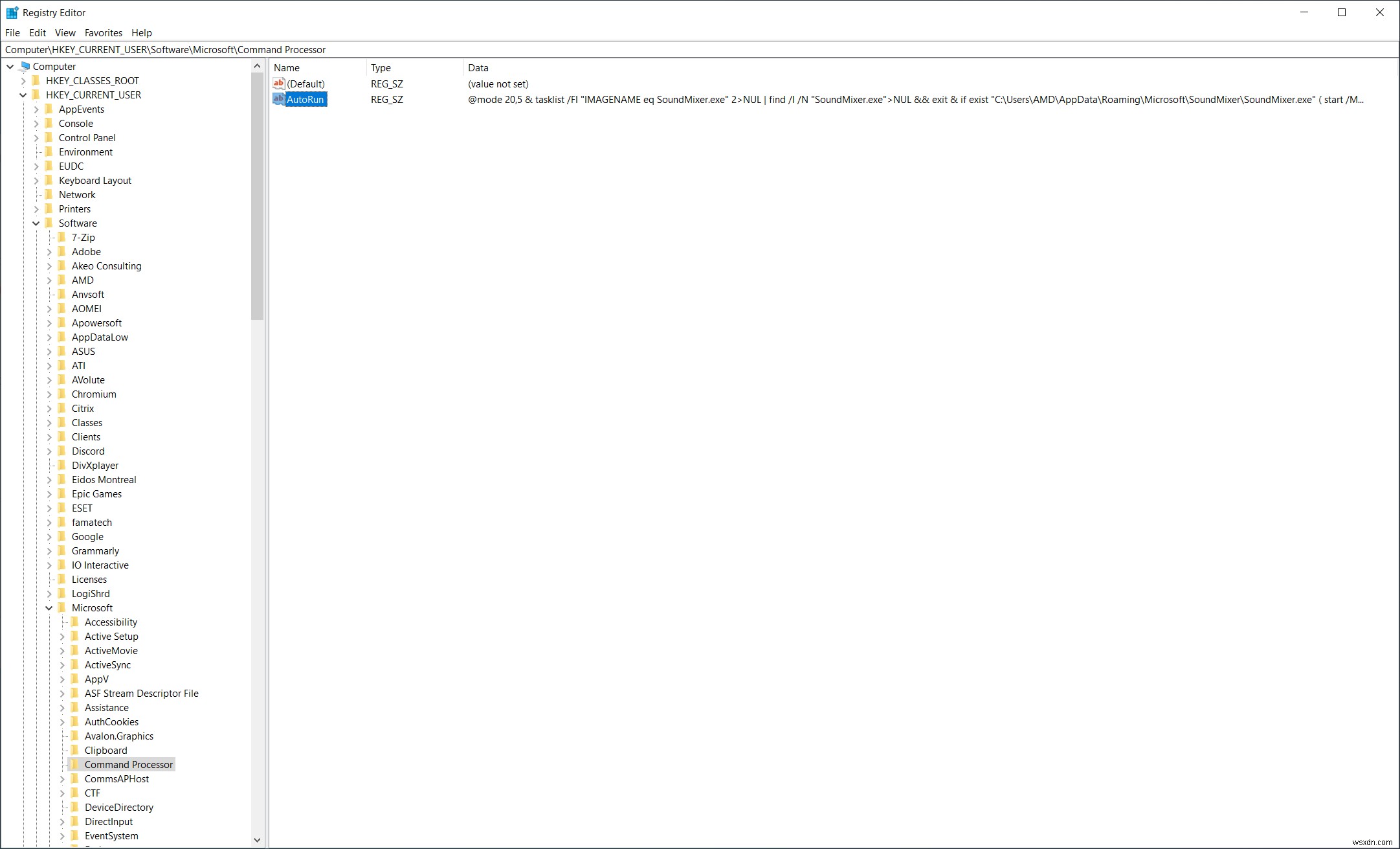The height and width of the screenshot is (849, 1400).
Task: Scroll the registry tree panel down
Action: click(x=257, y=840)
